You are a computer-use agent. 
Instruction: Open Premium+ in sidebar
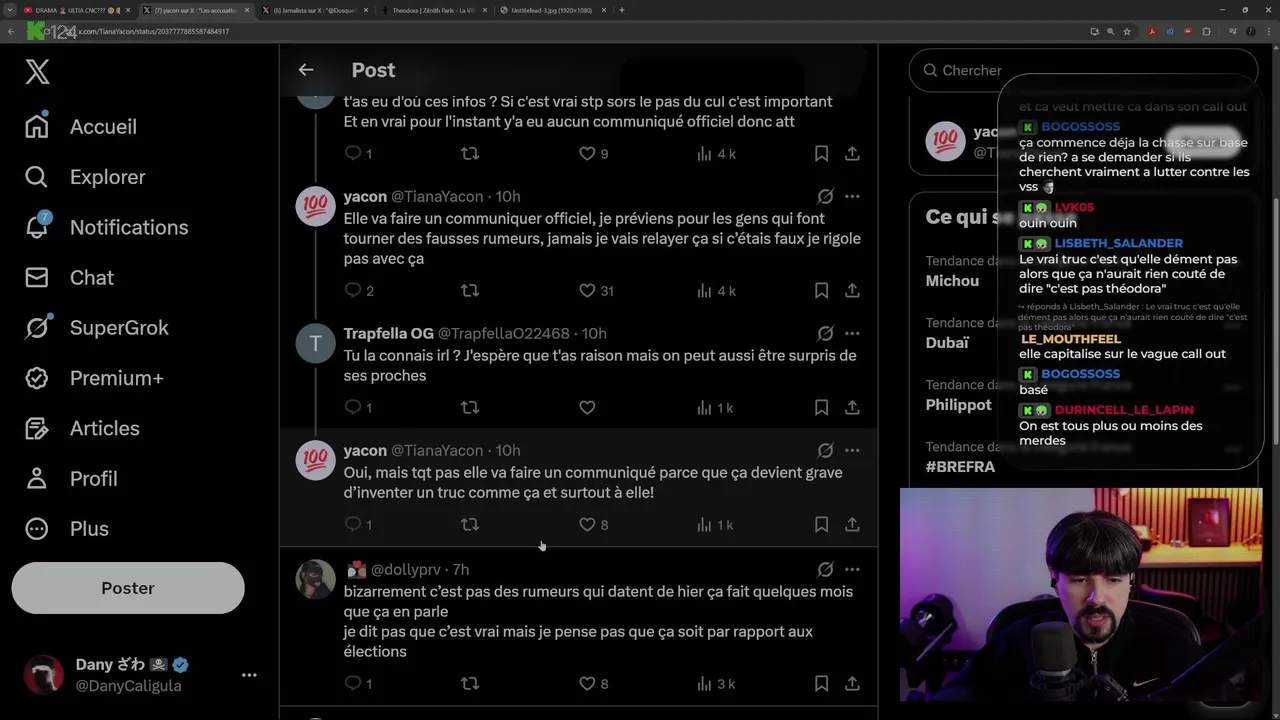tap(94, 378)
